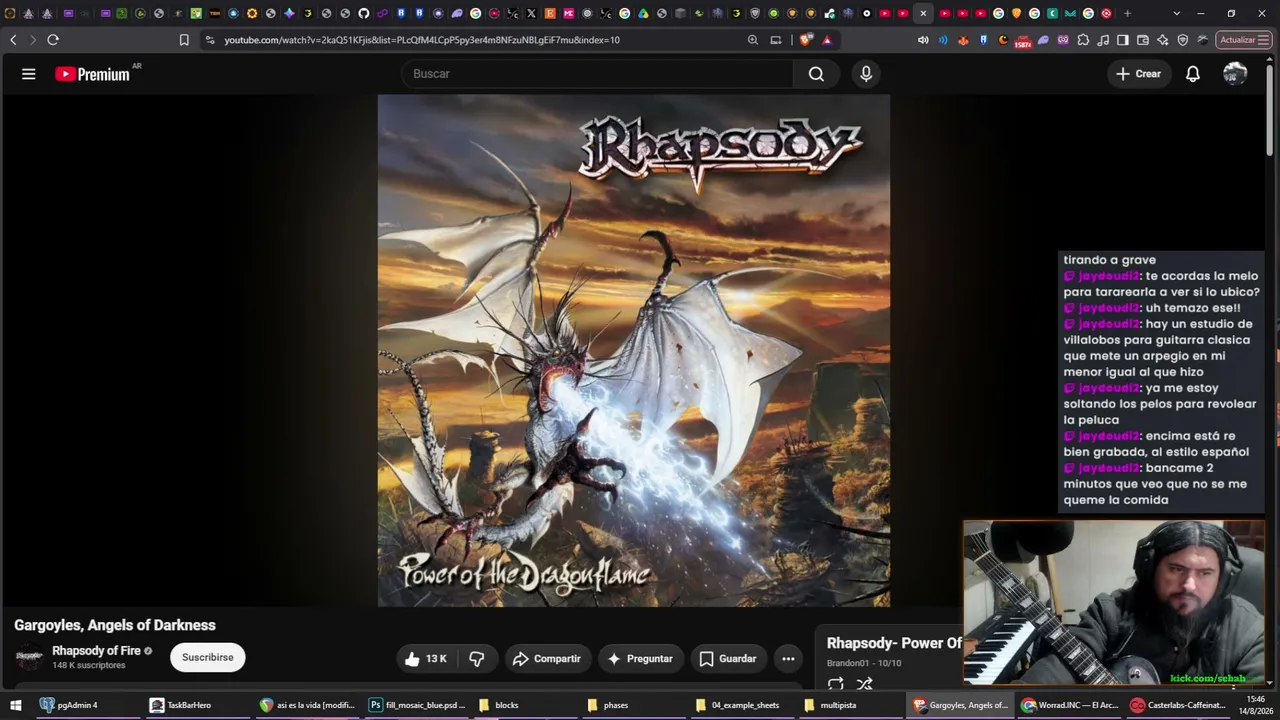1280x720 pixels.
Task: Subscribe with the Suscribirse button
Action: [x=208, y=657]
